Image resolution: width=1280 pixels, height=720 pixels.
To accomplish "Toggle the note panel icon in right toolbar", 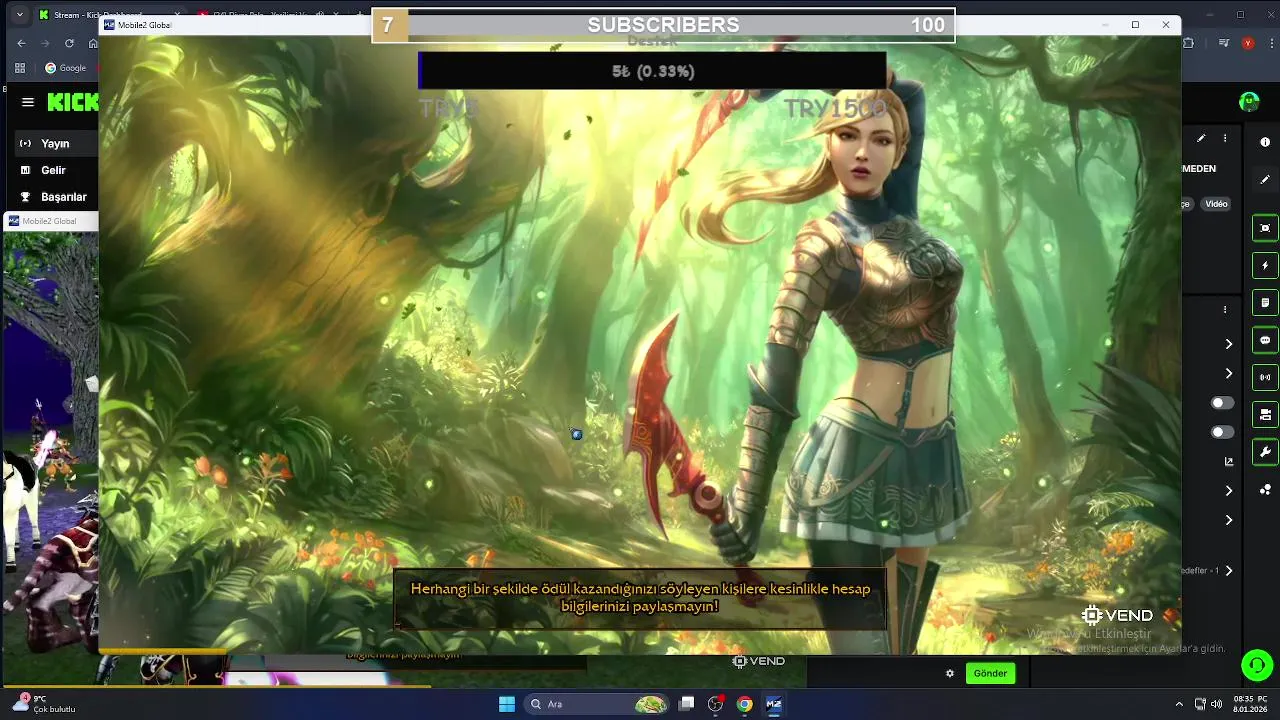I will pos(1265,303).
